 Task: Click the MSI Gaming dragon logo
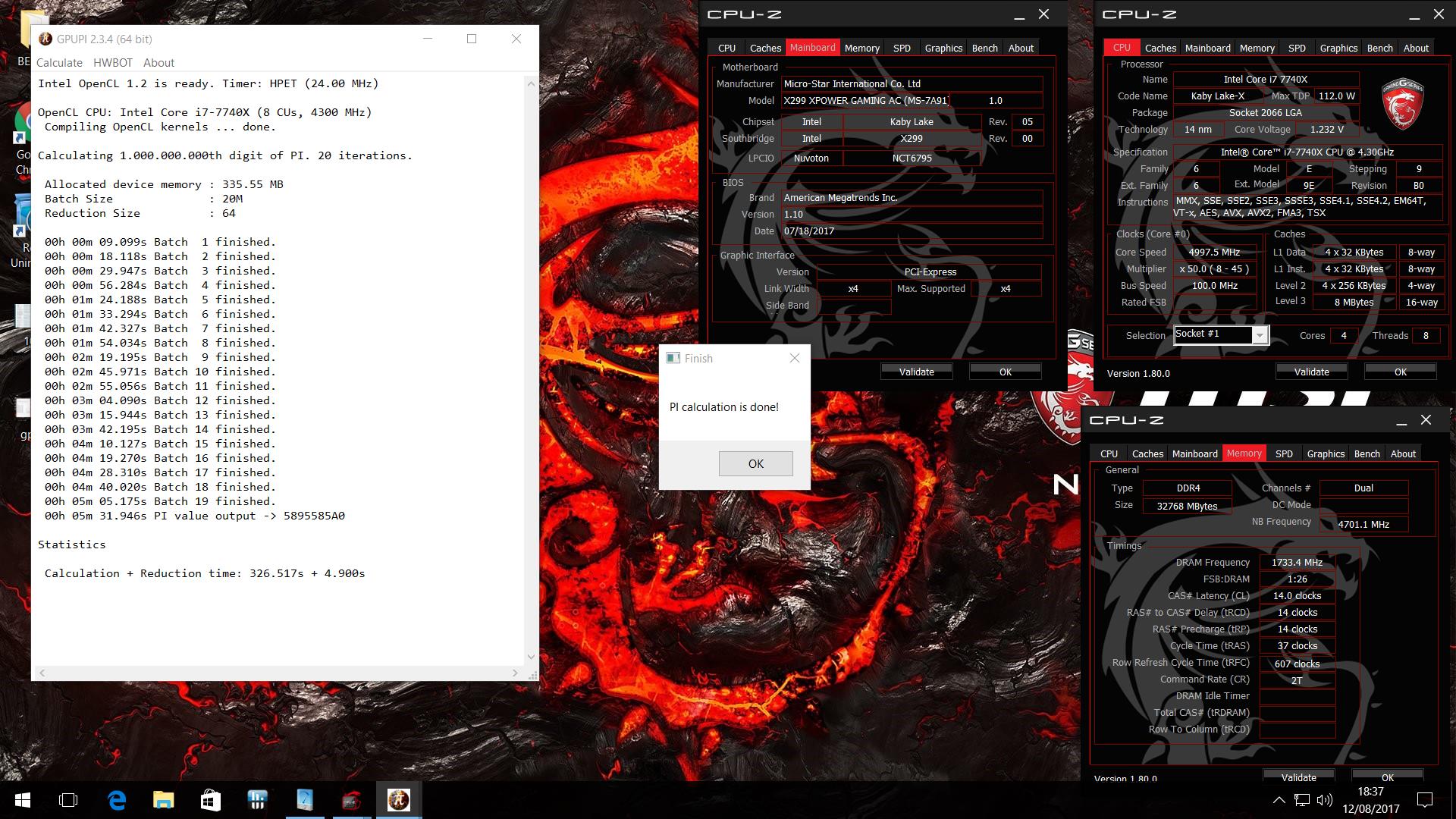point(1402,104)
